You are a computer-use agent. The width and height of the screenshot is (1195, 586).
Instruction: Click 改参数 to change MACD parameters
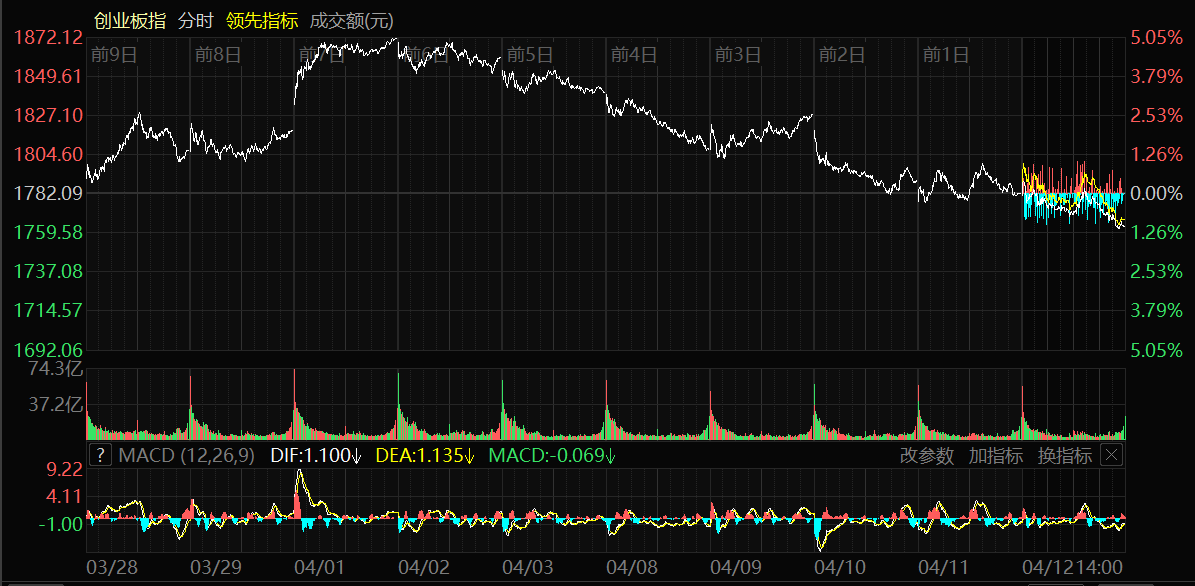(927, 456)
